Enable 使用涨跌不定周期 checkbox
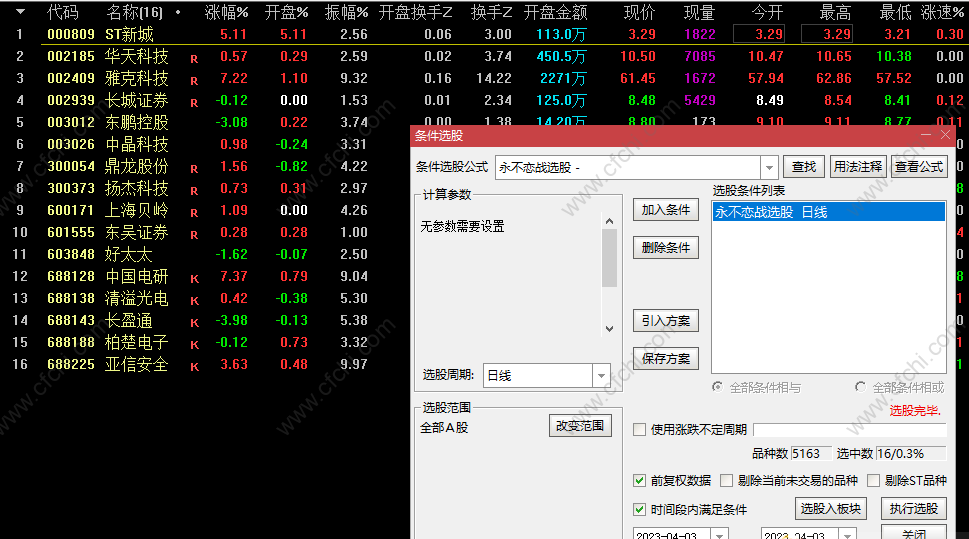The width and height of the screenshot is (969, 539). tap(640, 430)
